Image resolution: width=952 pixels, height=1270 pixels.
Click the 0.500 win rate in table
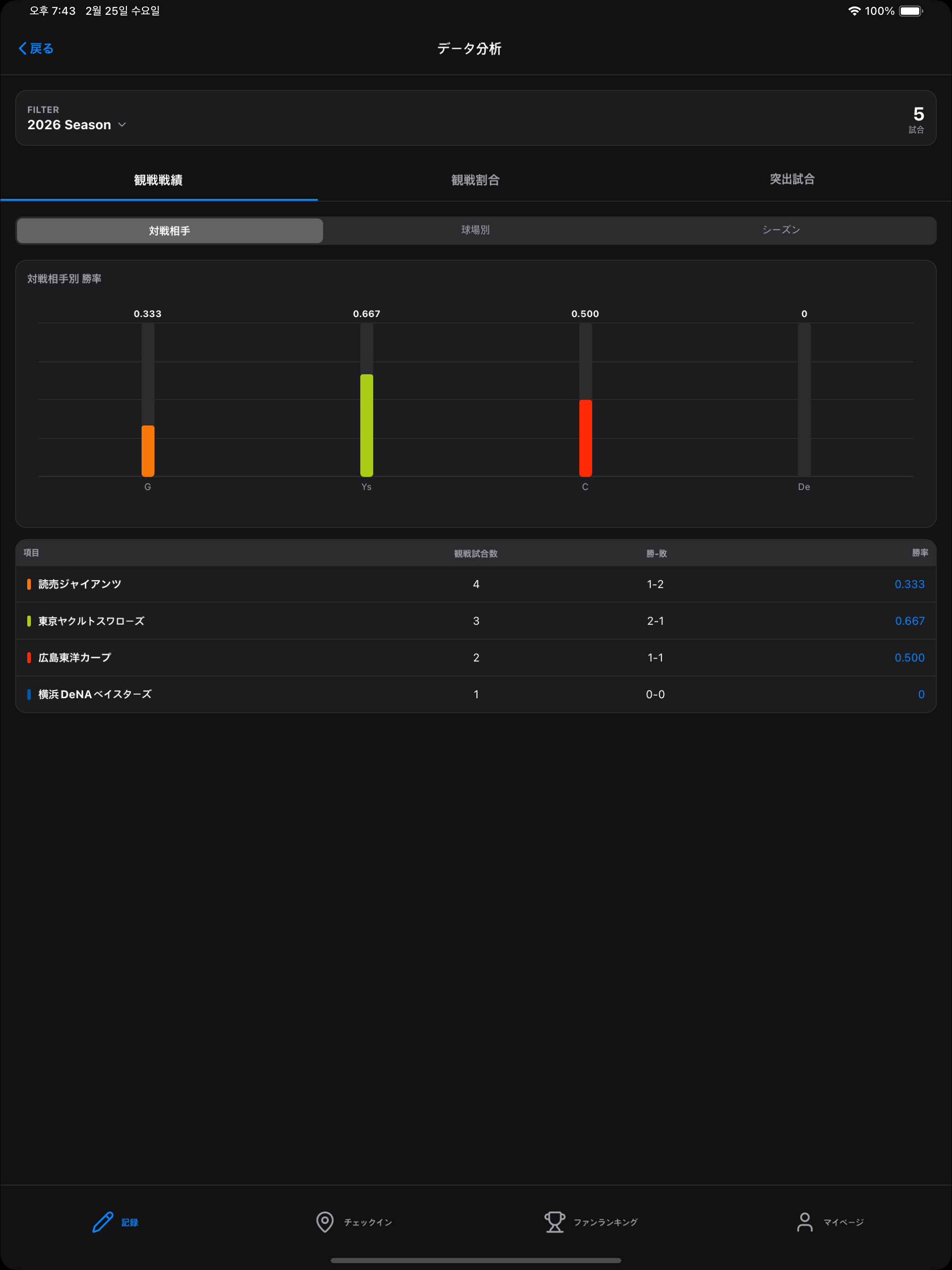click(910, 658)
